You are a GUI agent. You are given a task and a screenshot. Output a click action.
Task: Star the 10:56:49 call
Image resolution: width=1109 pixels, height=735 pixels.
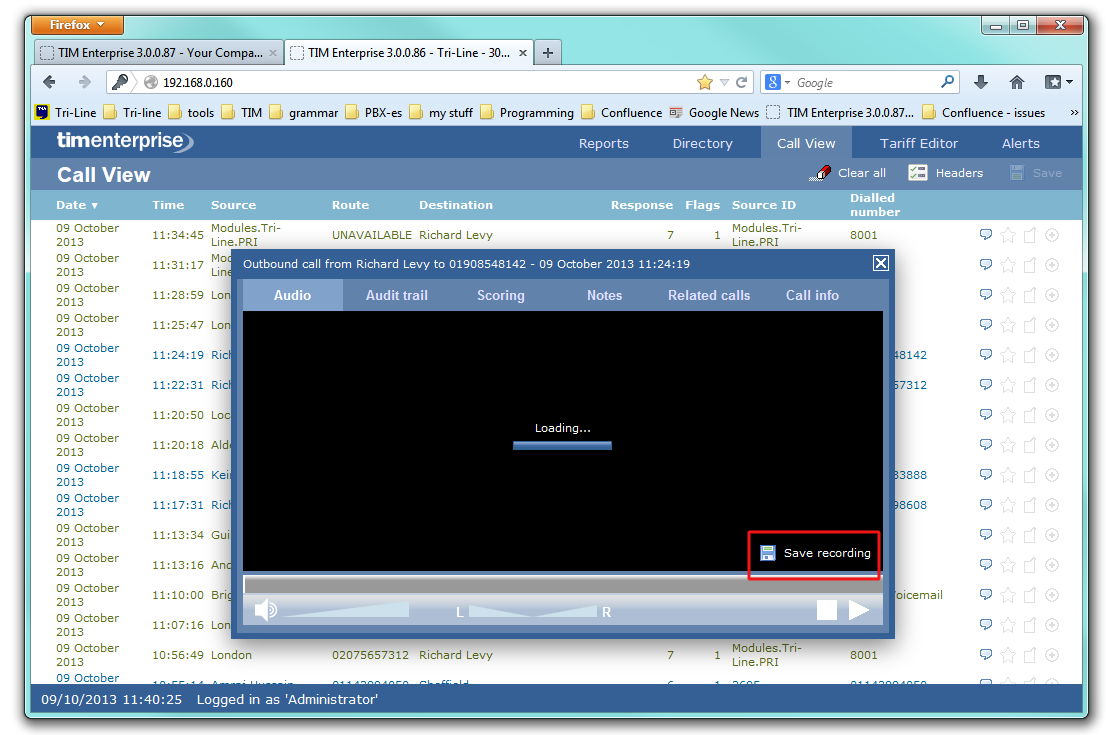[1008, 655]
